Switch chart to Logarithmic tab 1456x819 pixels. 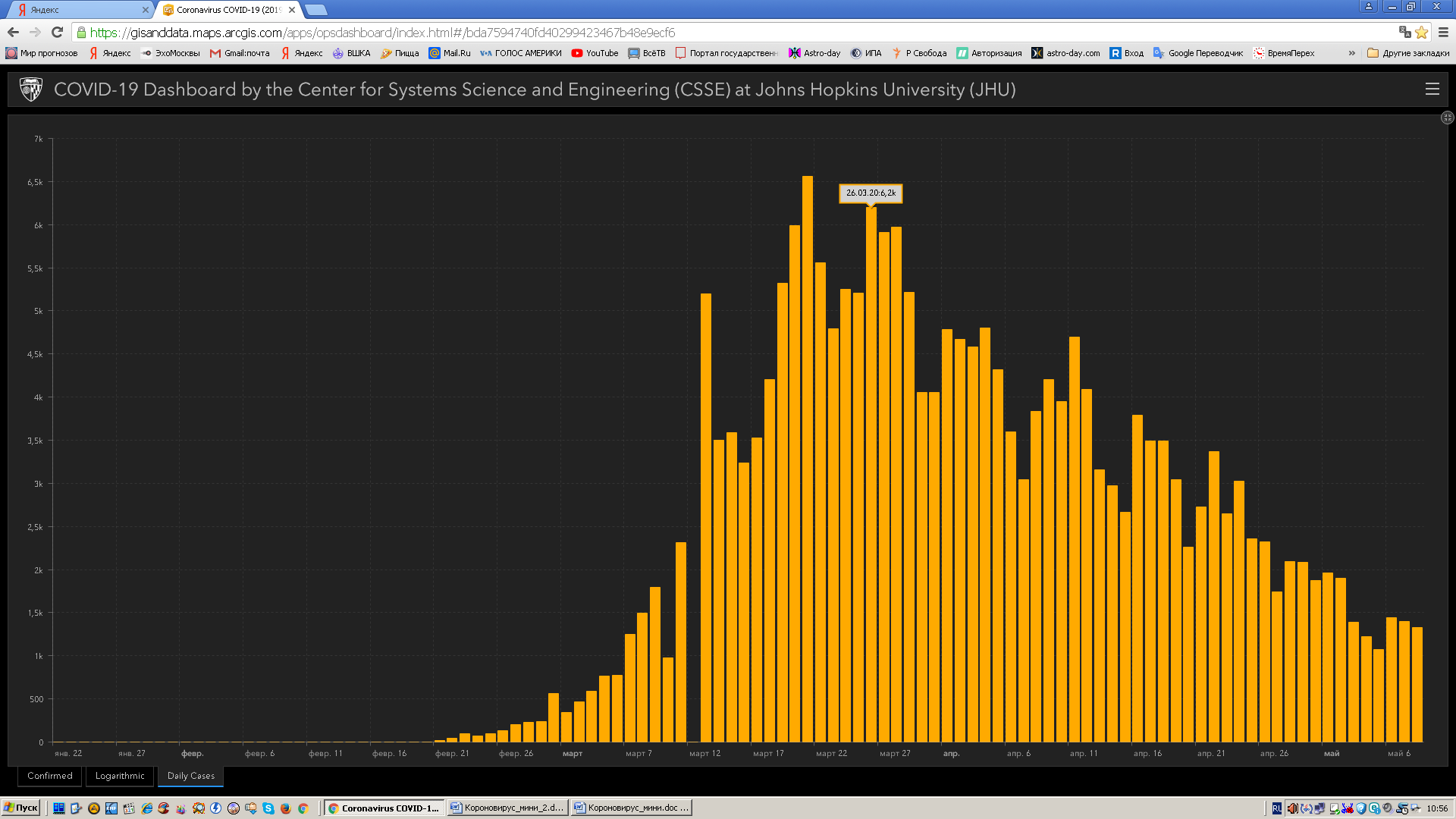pos(120,776)
